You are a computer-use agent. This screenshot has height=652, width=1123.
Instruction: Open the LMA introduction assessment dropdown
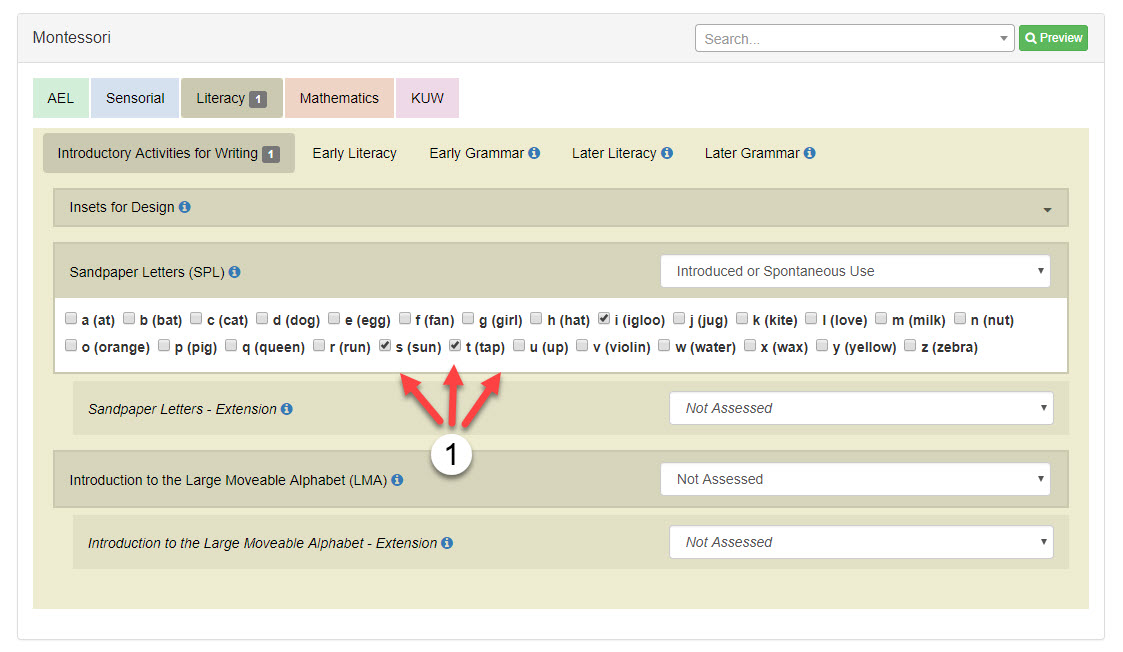point(855,479)
